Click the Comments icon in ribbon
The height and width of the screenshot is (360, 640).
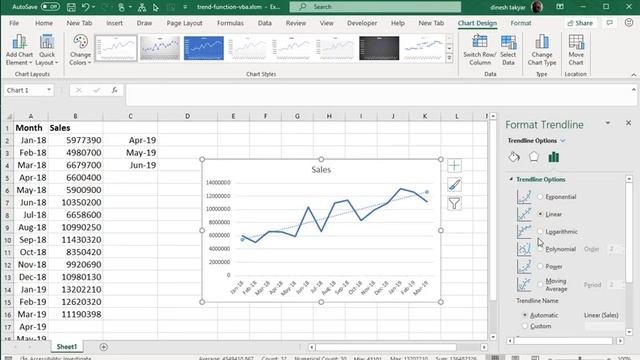pos(609,23)
